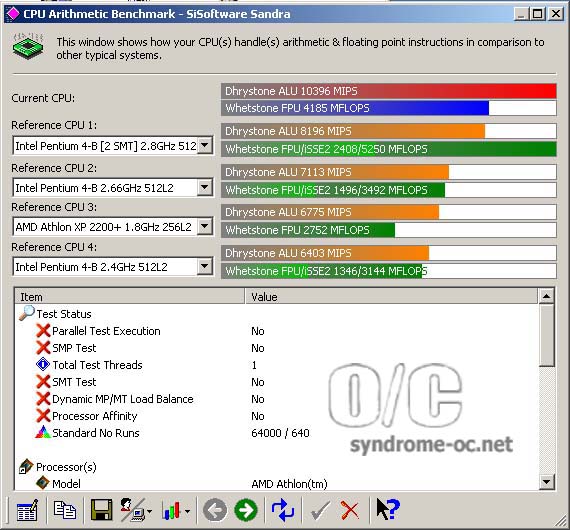Click the floppy disk save icon
The image size is (570, 530).
(101, 510)
